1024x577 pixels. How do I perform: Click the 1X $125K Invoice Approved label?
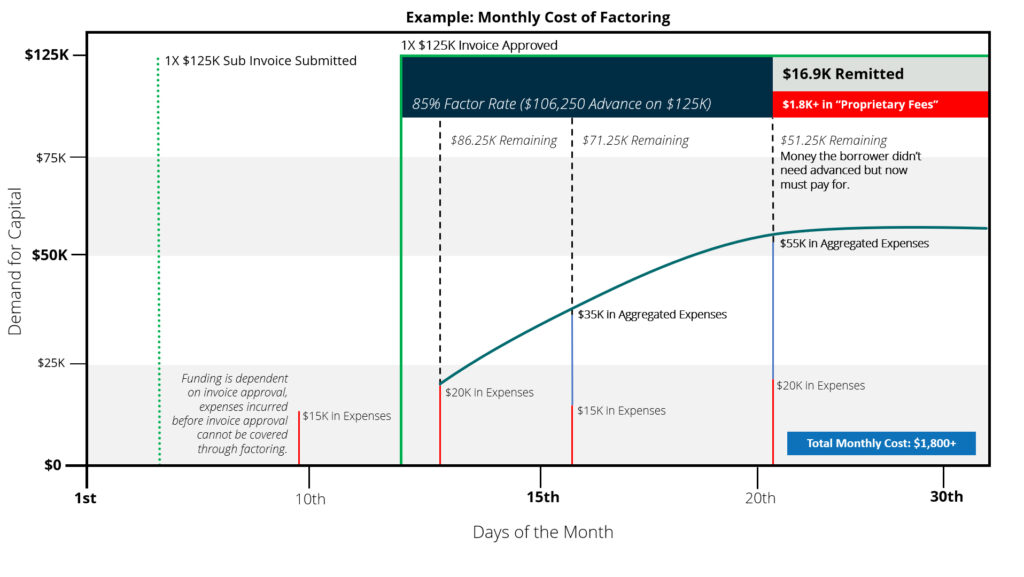pos(479,45)
